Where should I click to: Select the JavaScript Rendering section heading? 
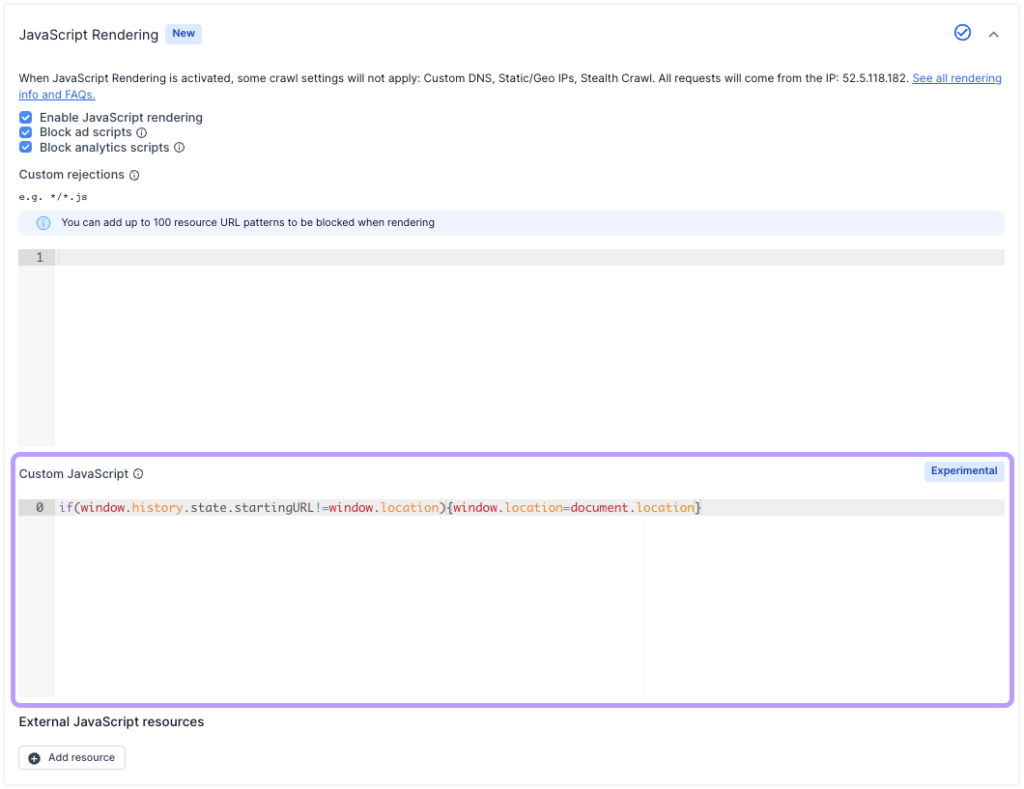click(87, 33)
